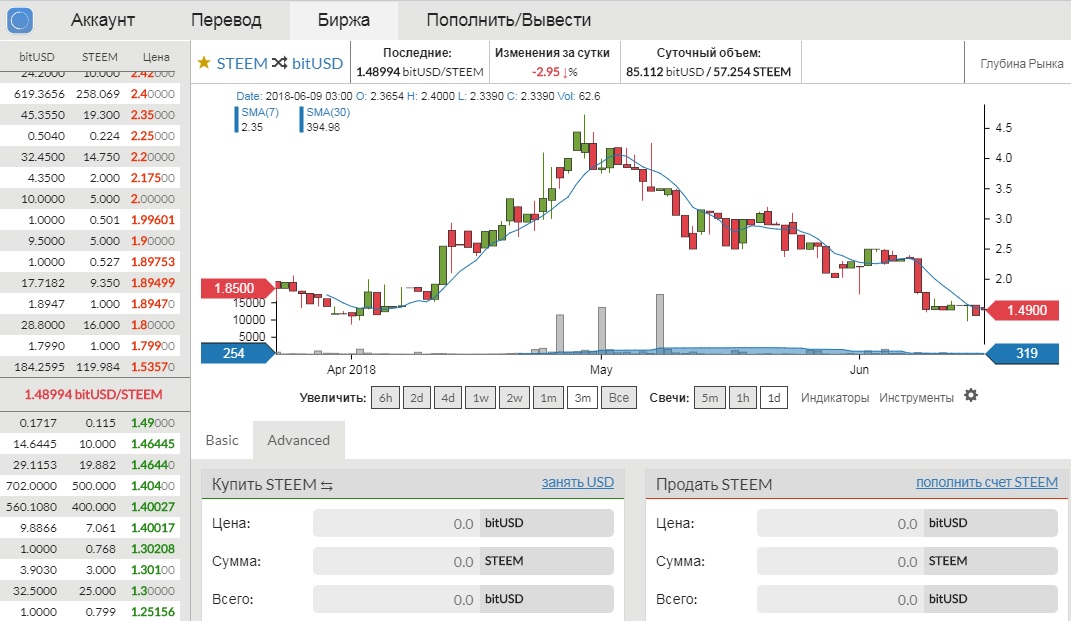Viewport: 1071px width, 621px height.
Task: Click the bitUSD asset name in header
Action: tap(318, 63)
